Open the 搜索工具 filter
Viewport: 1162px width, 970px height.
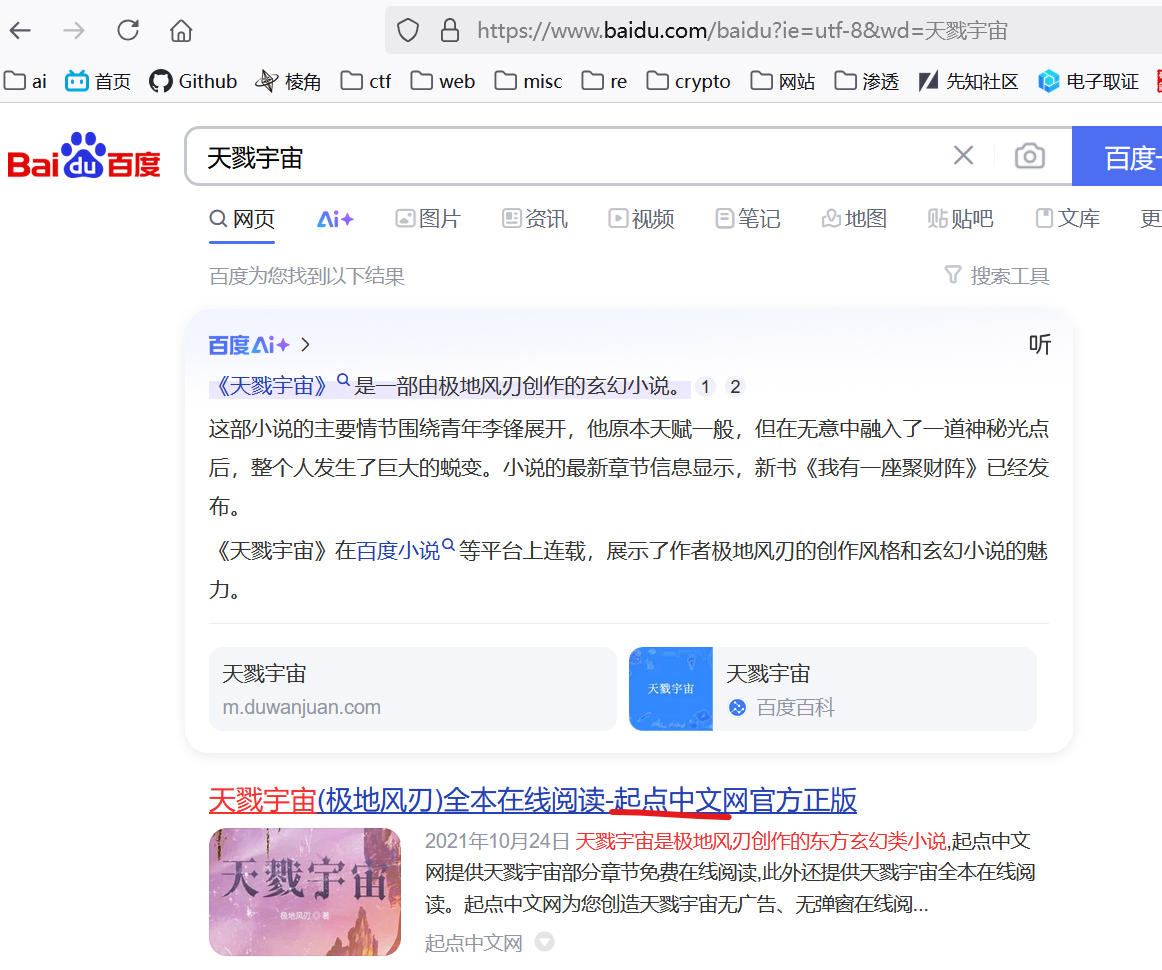[x=997, y=276]
